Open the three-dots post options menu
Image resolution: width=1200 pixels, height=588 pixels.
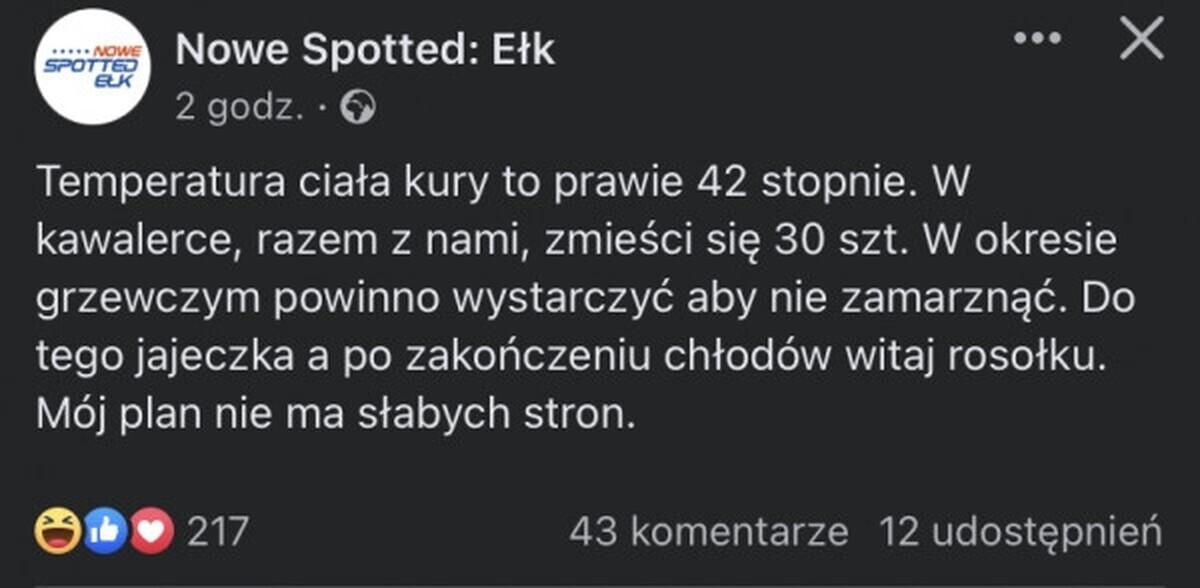(x=1036, y=39)
